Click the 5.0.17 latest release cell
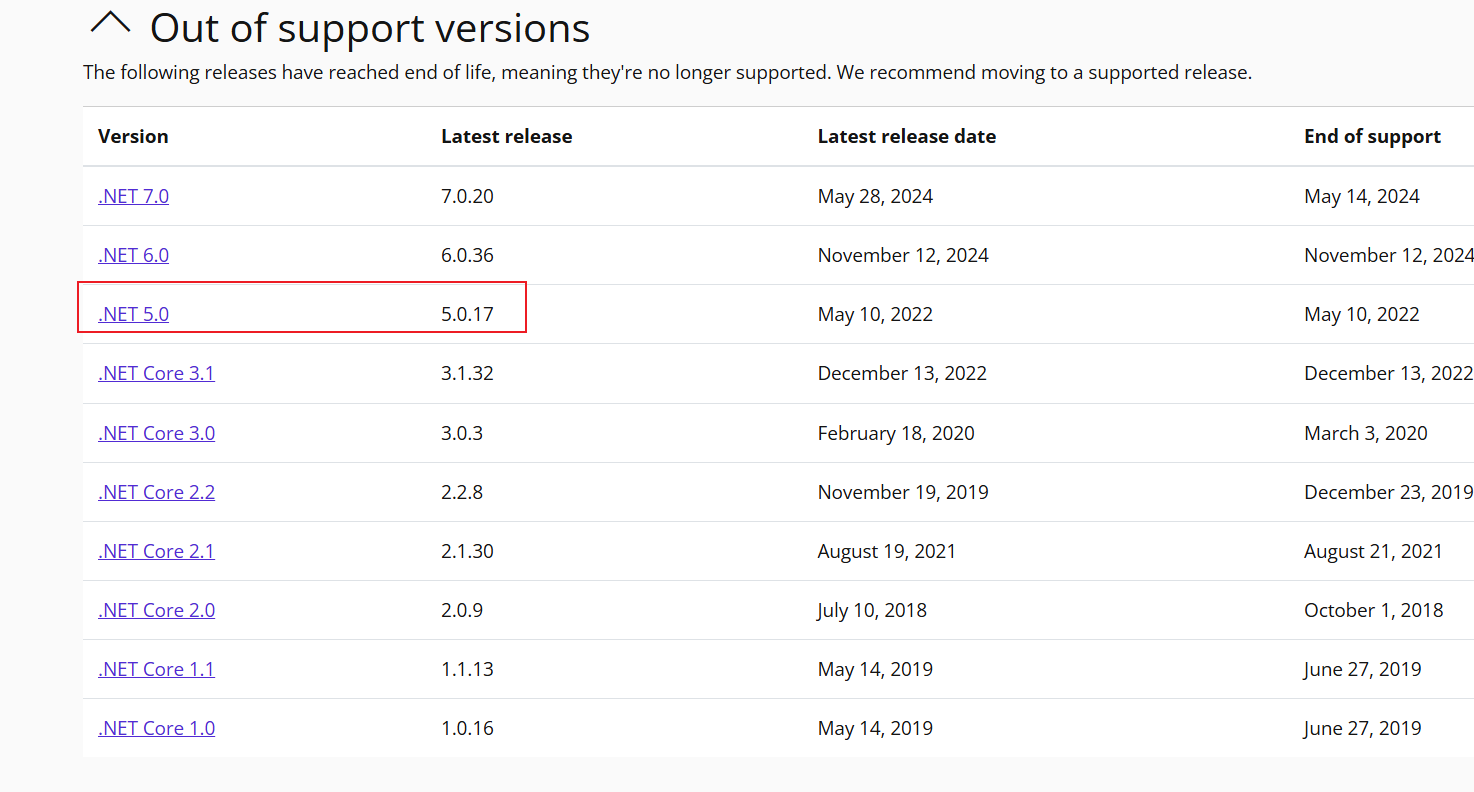This screenshot has height=792, width=1474. click(467, 314)
